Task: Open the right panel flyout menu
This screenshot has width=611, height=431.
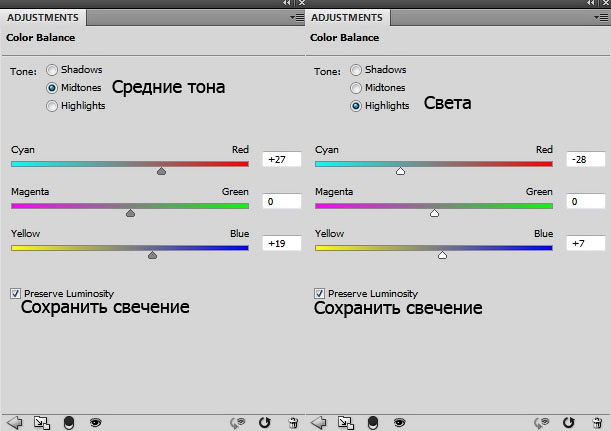Action: point(601,18)
